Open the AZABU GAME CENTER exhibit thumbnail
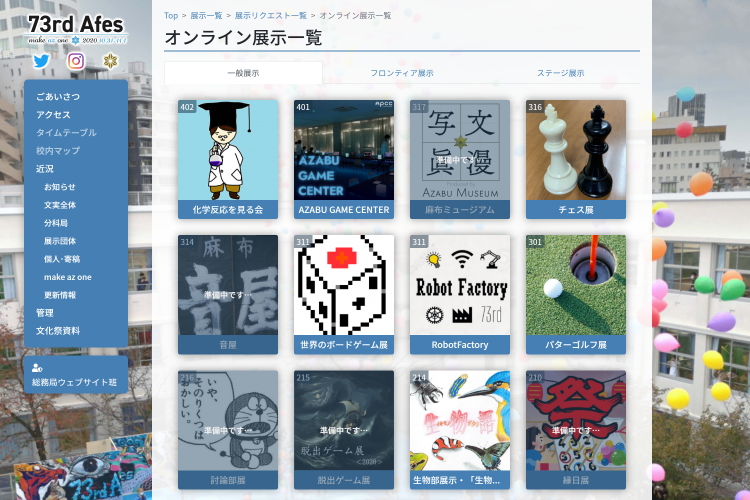The image size is (750, 500). pos(344,150)
